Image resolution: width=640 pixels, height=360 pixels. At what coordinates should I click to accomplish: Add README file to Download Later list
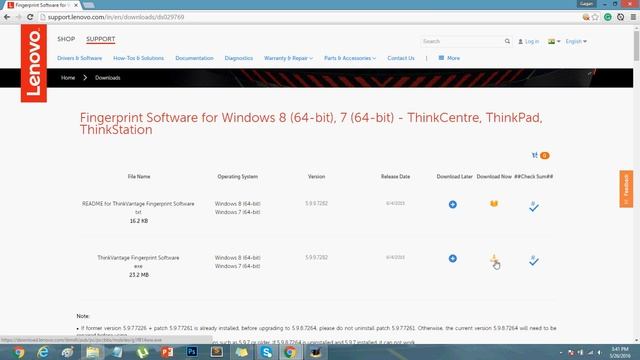[453, 204]
